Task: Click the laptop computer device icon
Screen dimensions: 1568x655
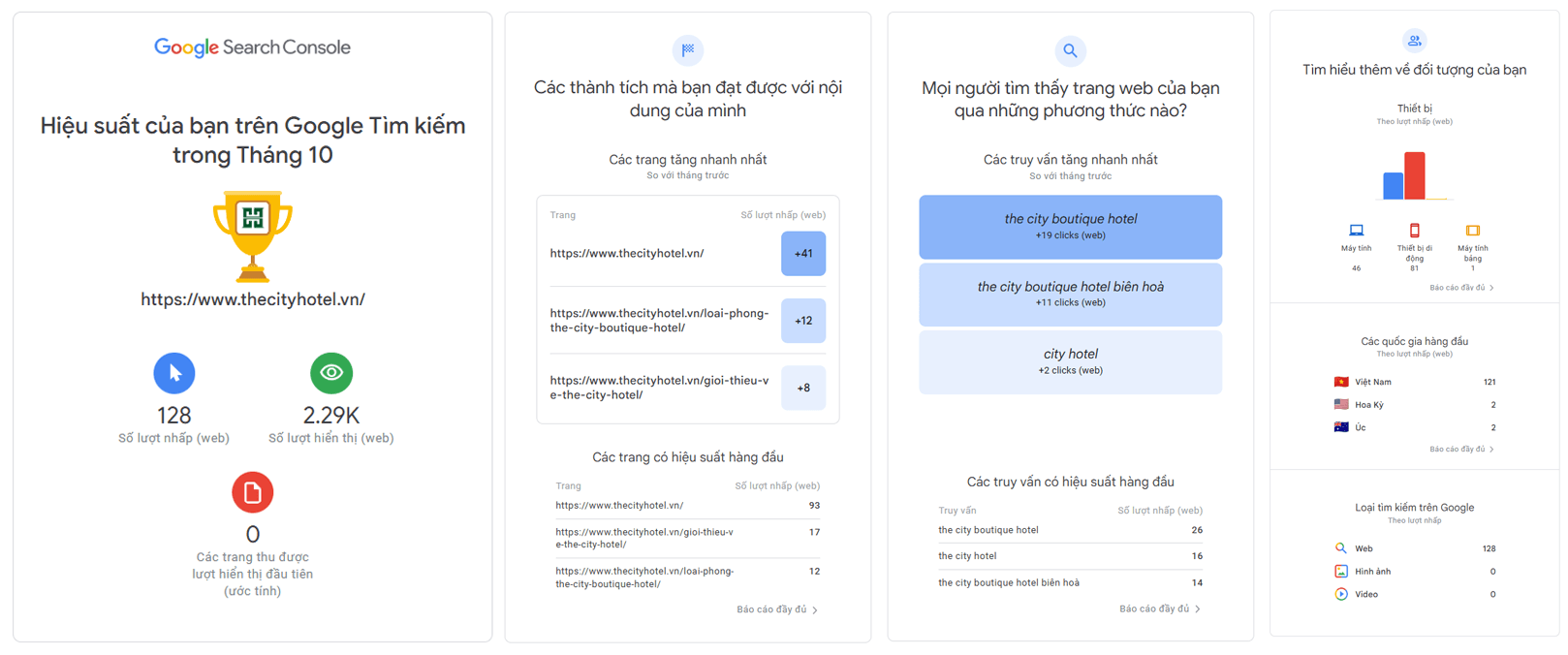Action: (x=1356, y=231)
